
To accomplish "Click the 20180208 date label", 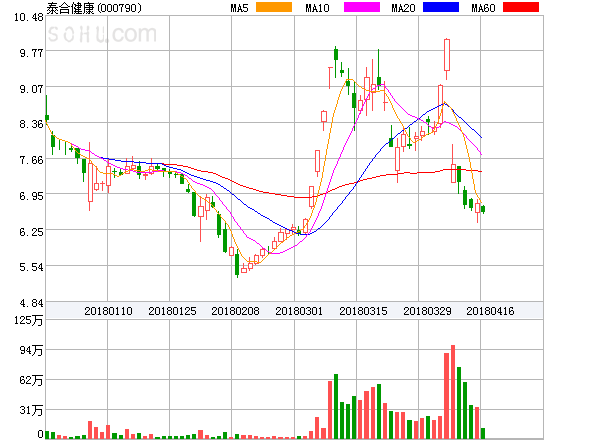I will (235, 311).
